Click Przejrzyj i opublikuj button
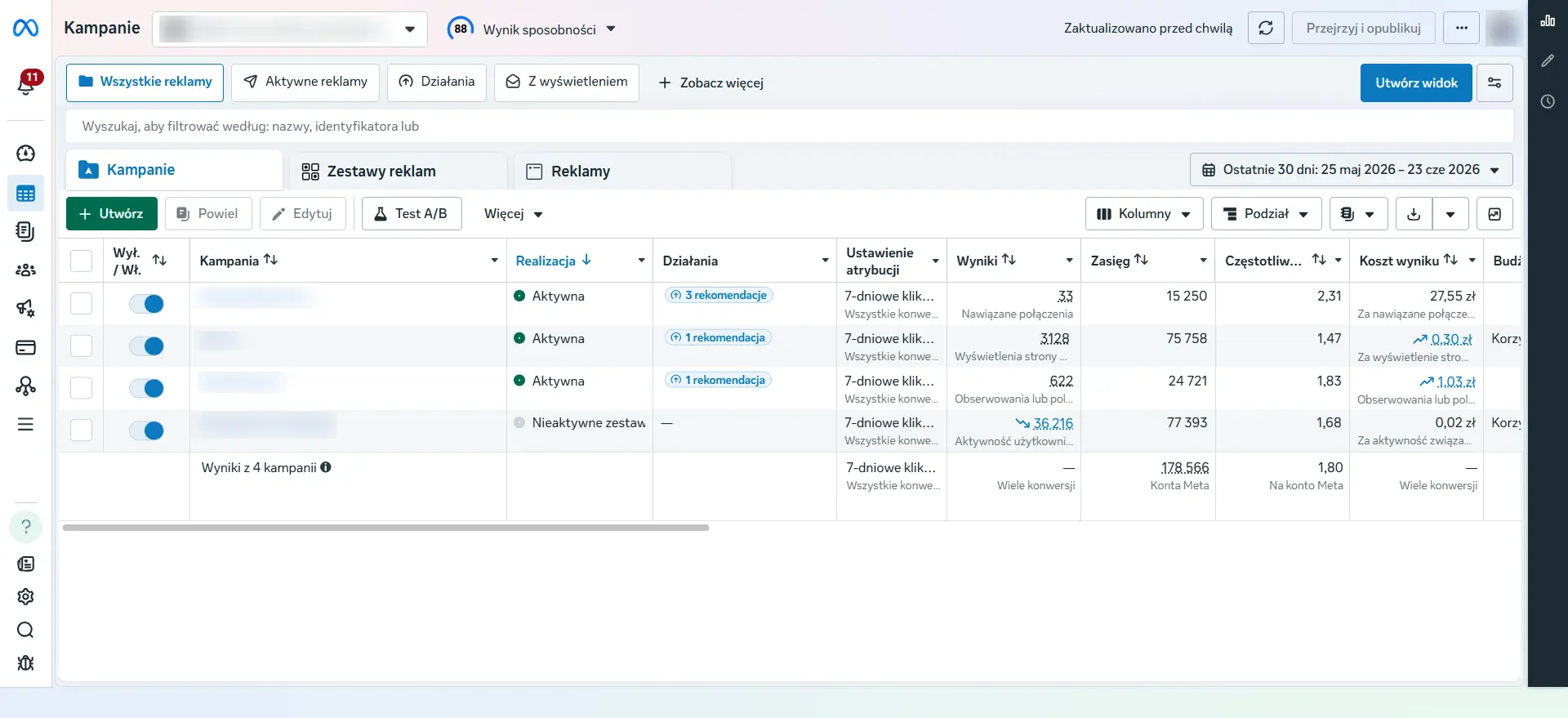 [1363, 29]
